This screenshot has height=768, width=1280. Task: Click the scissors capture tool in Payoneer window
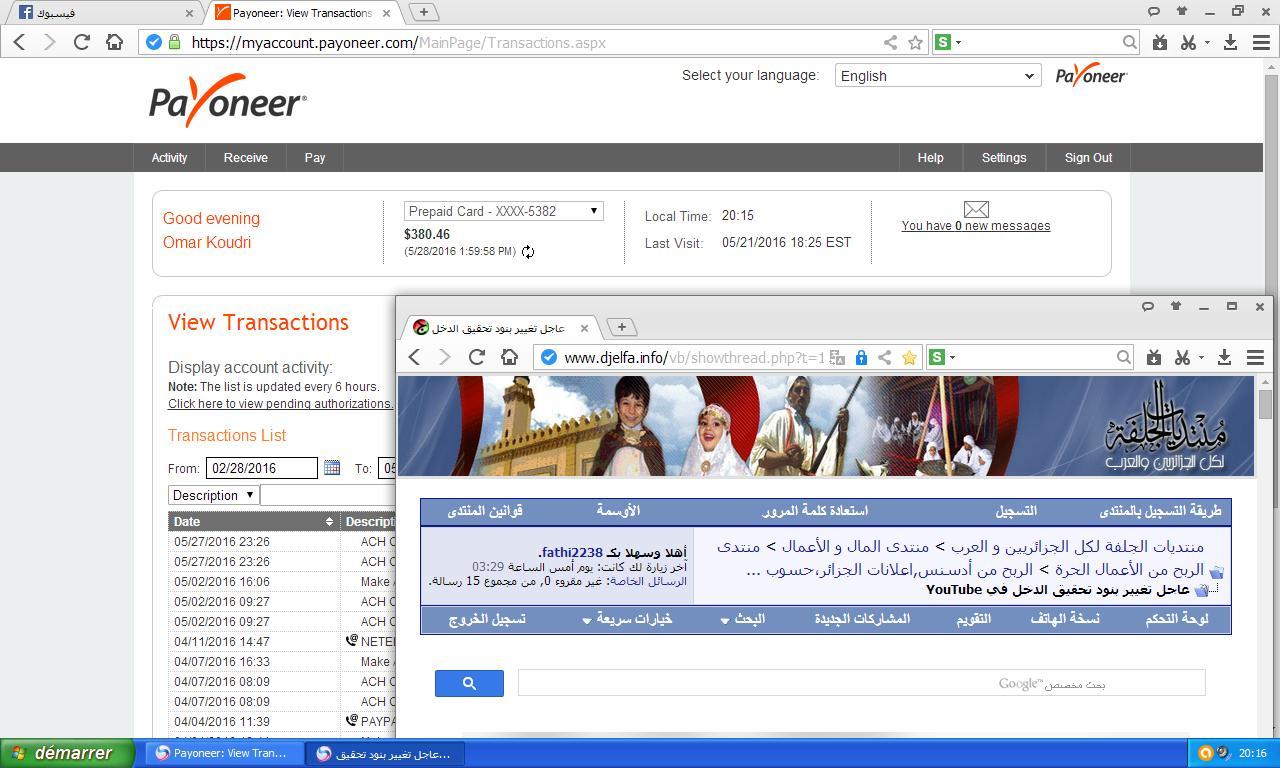pyautogui.click(x=1188, y=42)
